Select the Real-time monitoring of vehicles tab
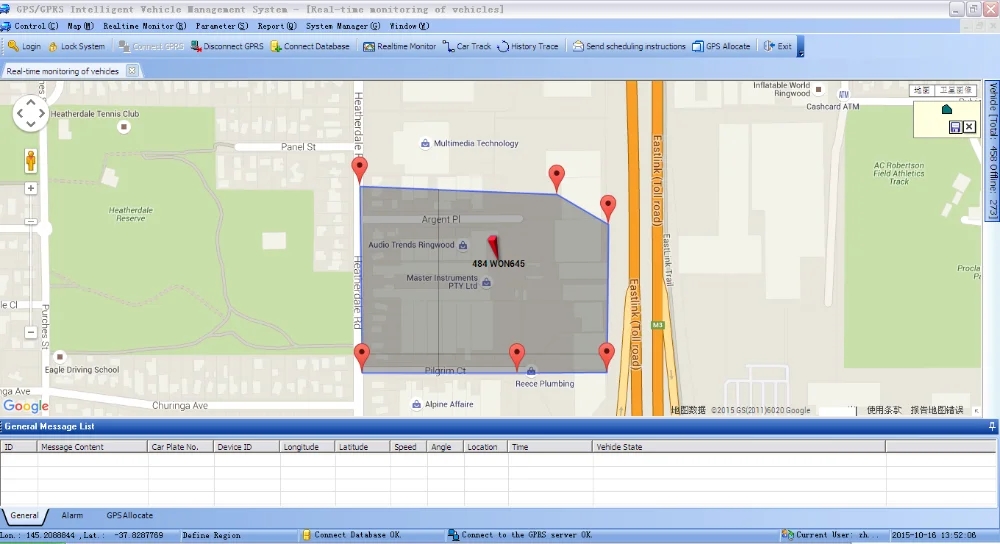 pos(62,71)
